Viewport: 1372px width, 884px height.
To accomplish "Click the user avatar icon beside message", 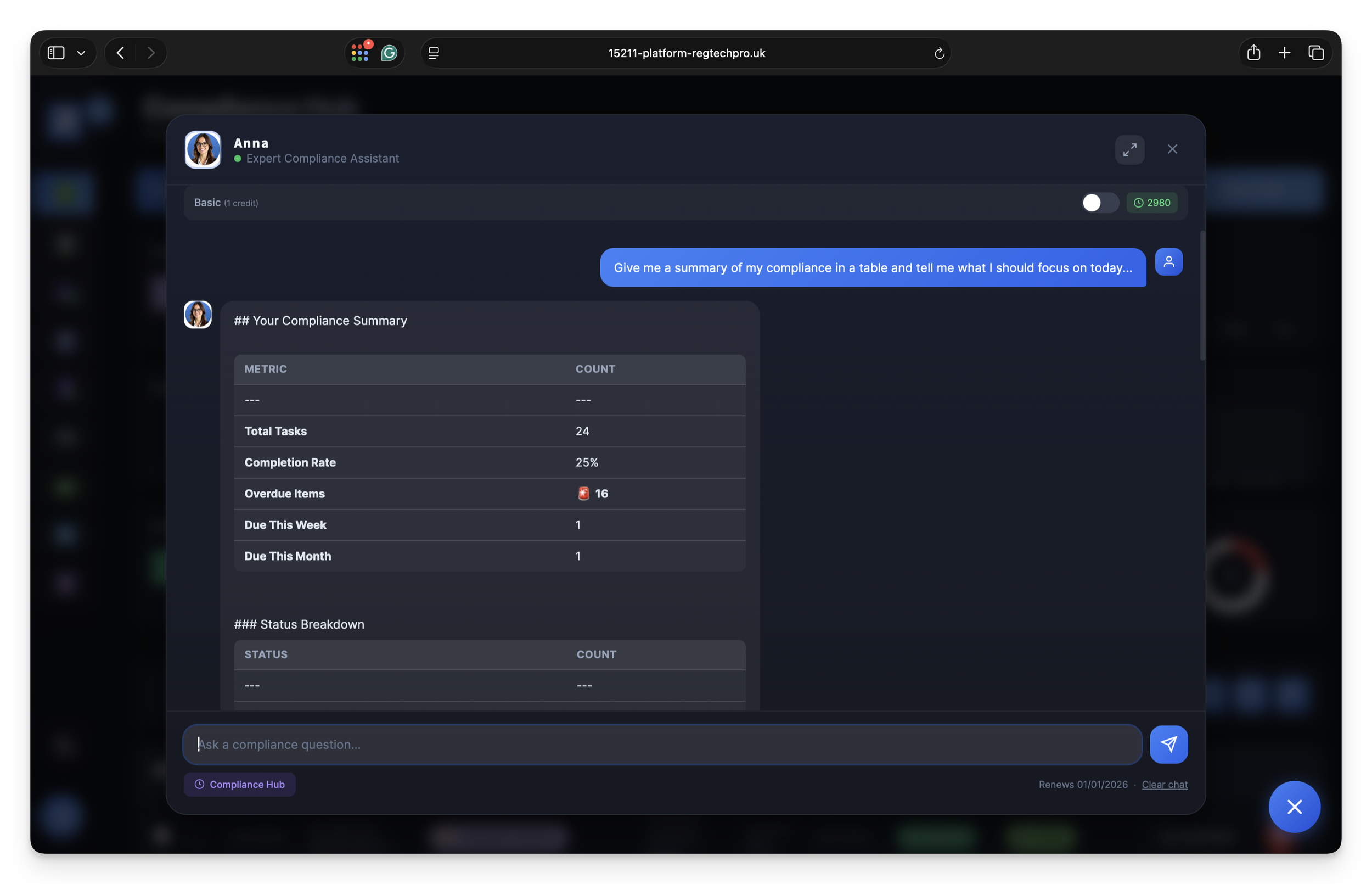I will (1168, 262).
